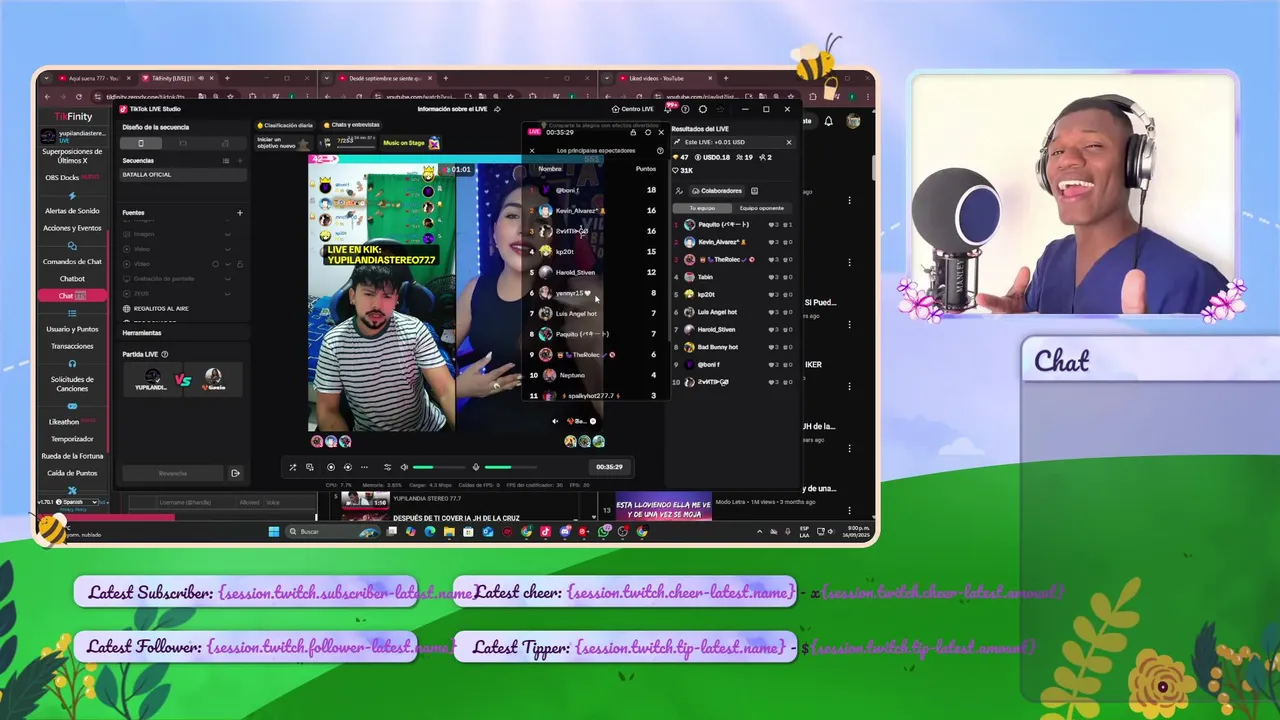Click the record button in bottom toolbar
This screenshot has height=720, width=1280.
tap(331, 467)
